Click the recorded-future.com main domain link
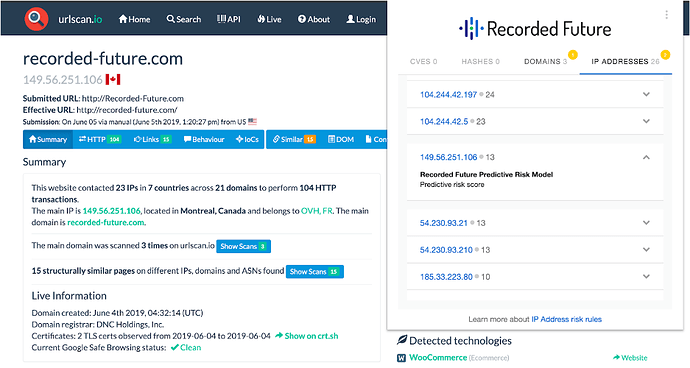 click(x=106, y=222)
